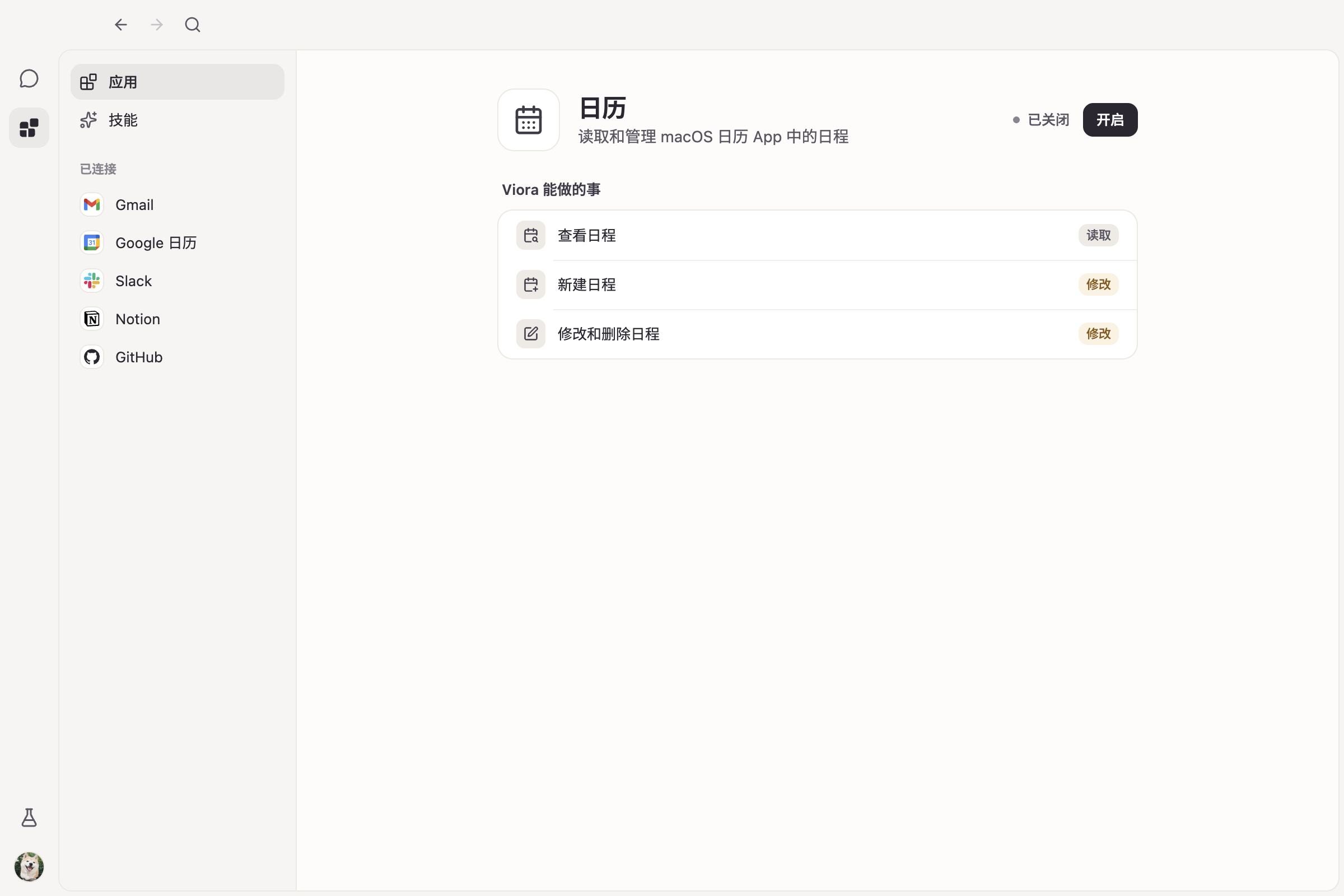
Task: Click the 查看日程 calendar-search icon
Action: click(531, 235)
